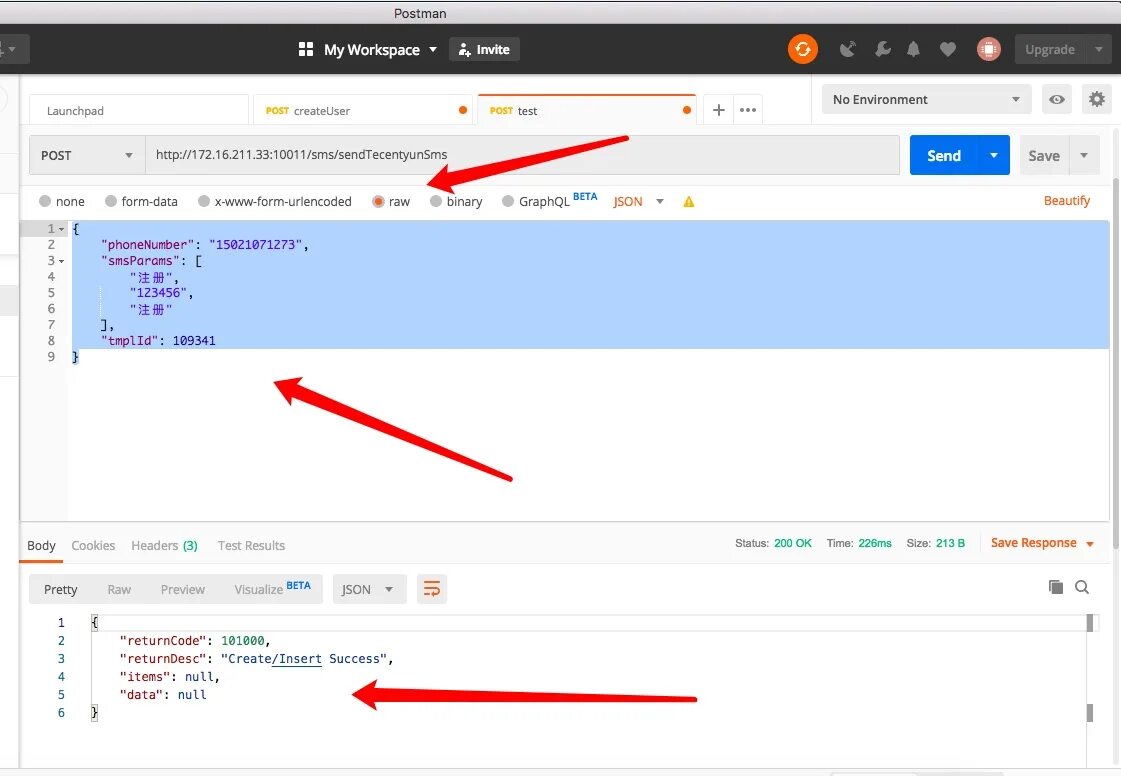Switch response view to Raw
This screenshot has width=1121, height=776.
coord(119,589)
